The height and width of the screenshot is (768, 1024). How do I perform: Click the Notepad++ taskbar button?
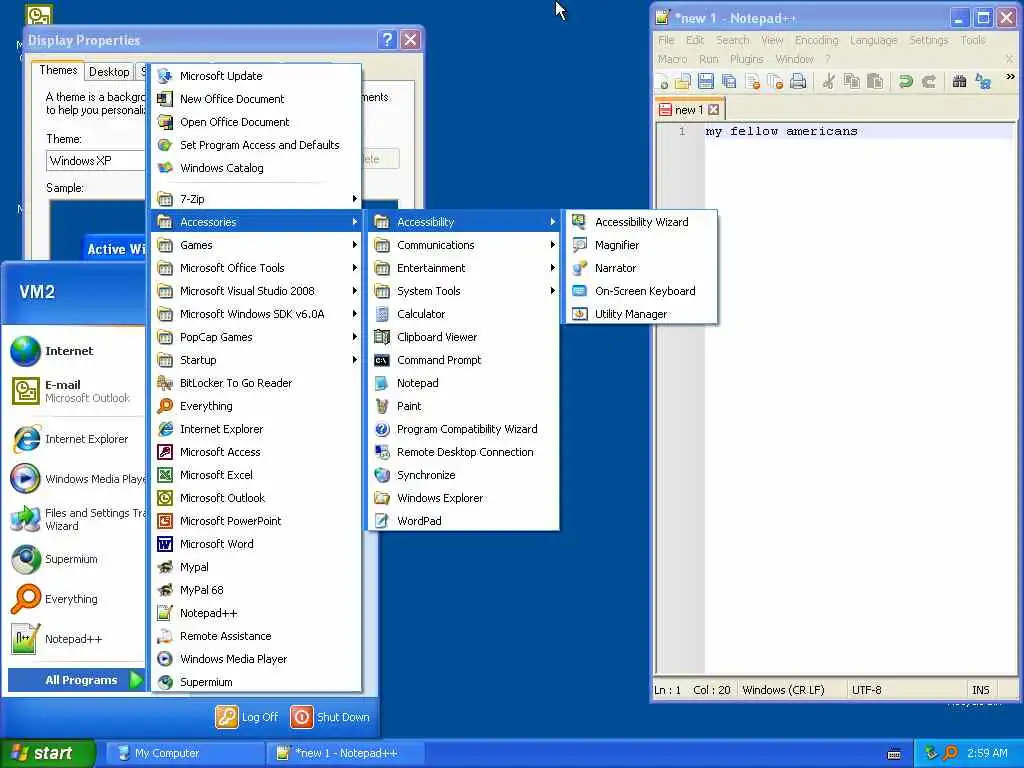[x=345, y=753]
